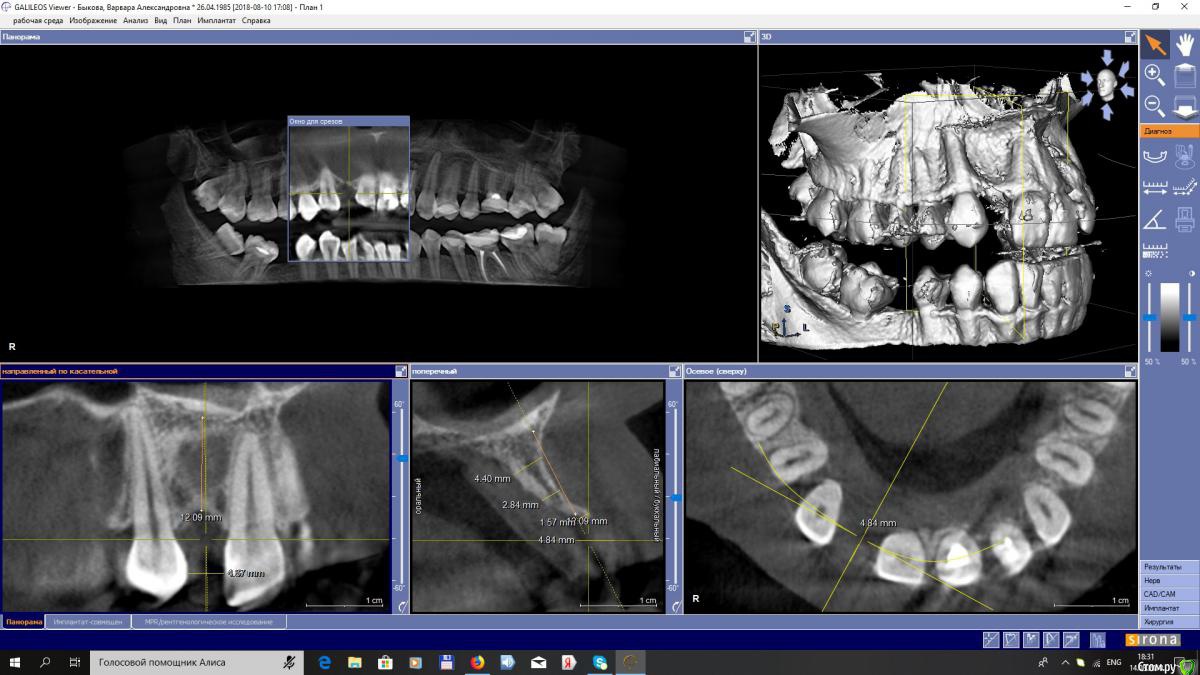Switch to the MPR/рентгенологическое исследование tab
This screenshot has width=1200, height=675.
[x=208, y=622]
